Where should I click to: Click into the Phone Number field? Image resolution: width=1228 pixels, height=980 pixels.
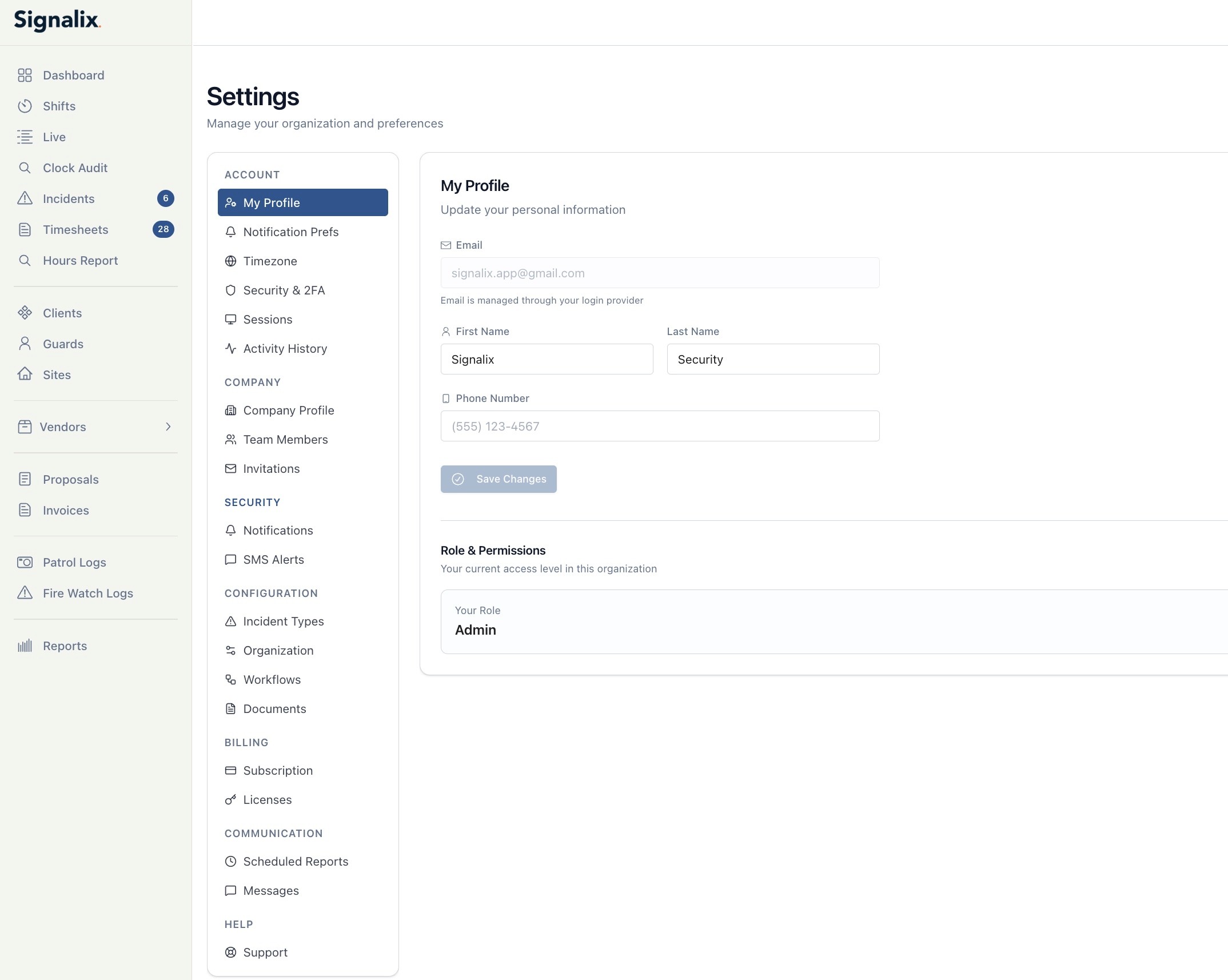pos(660,426)
